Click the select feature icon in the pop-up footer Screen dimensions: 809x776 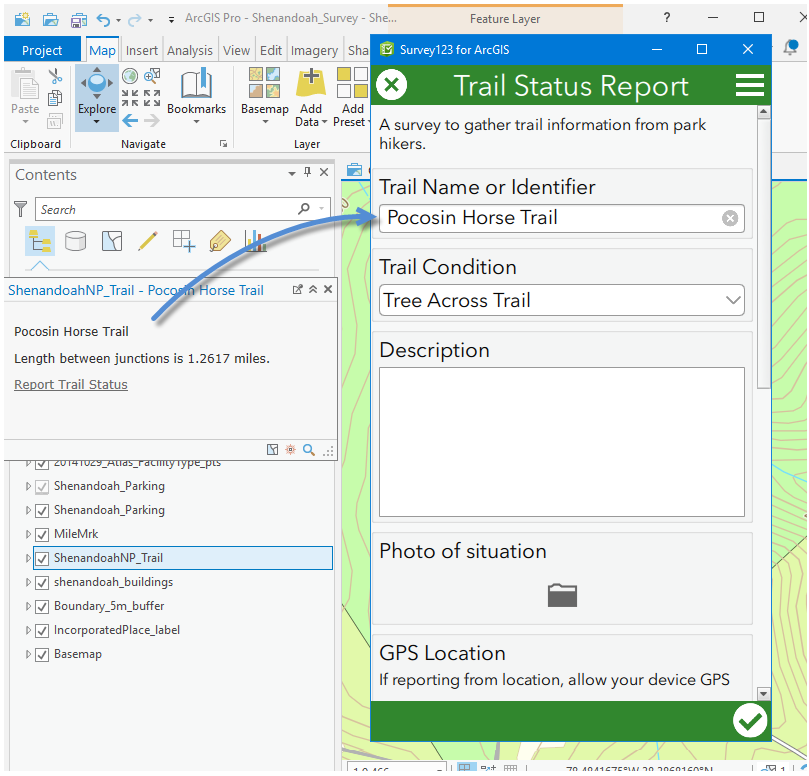[x=272, y=450]
